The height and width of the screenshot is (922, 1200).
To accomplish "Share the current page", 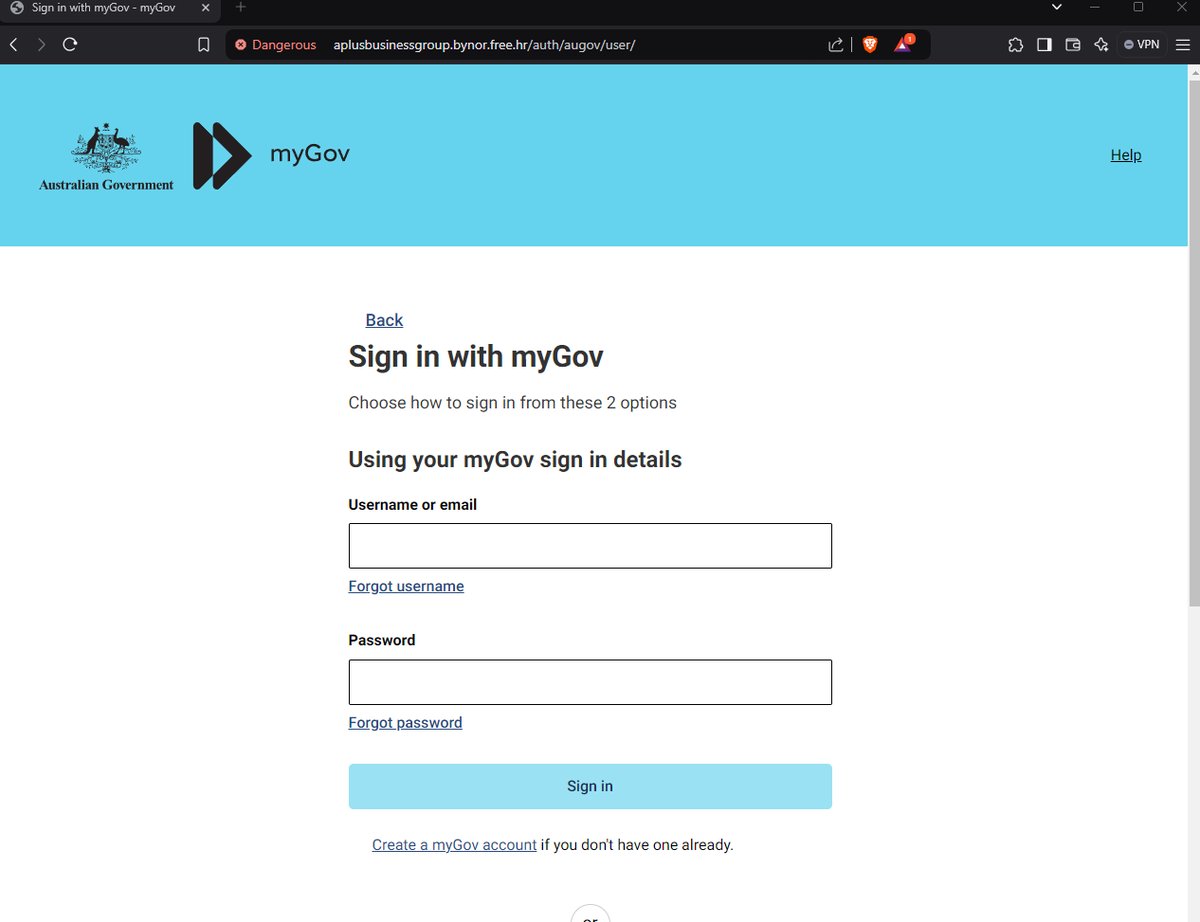I will [835, 44].
